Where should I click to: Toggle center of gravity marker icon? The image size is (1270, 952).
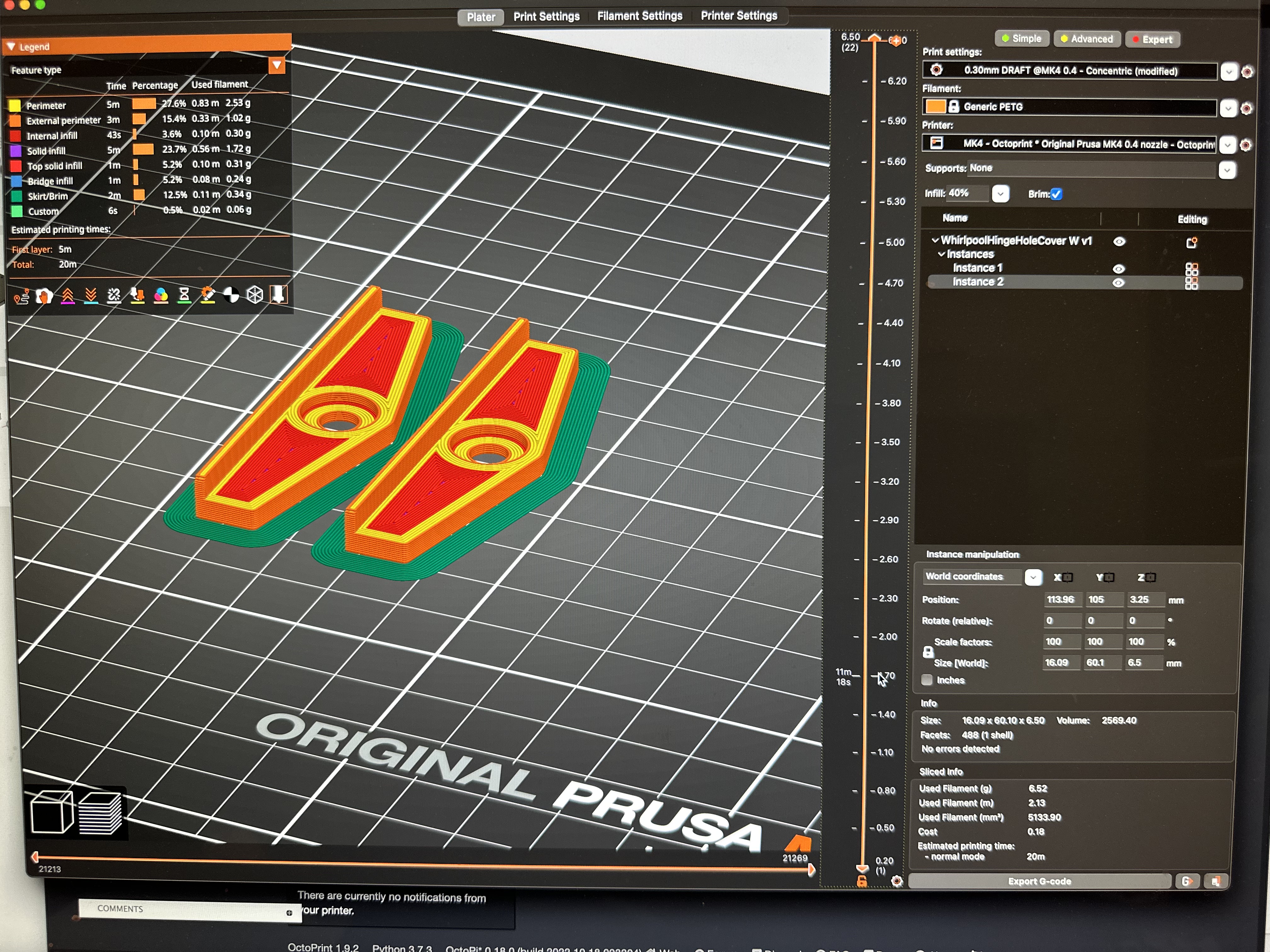point(232,295)
